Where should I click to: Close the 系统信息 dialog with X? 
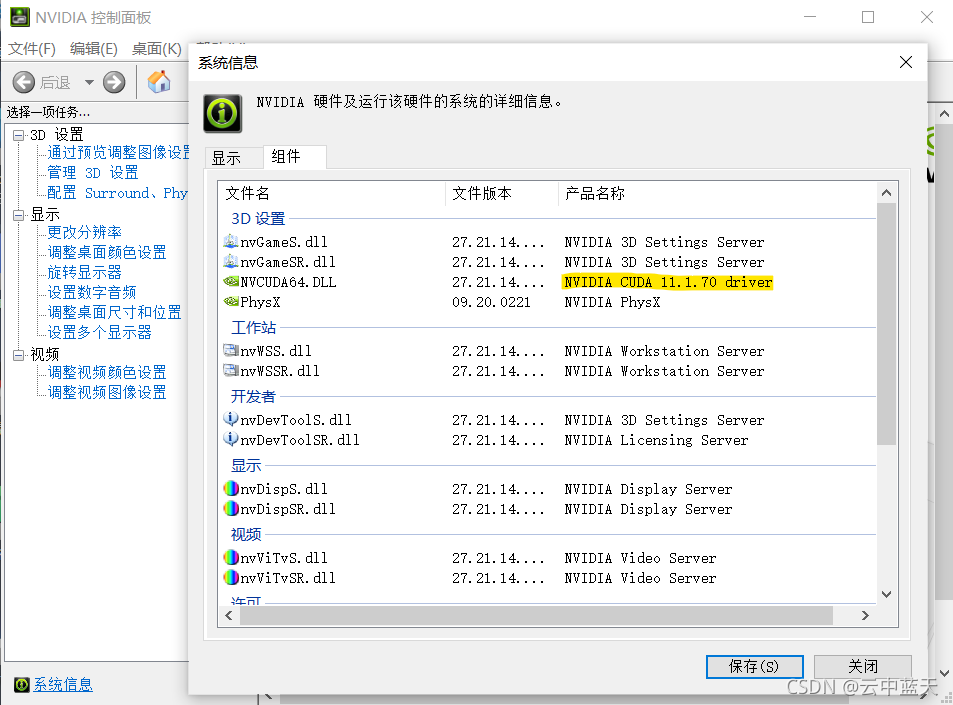906,62
